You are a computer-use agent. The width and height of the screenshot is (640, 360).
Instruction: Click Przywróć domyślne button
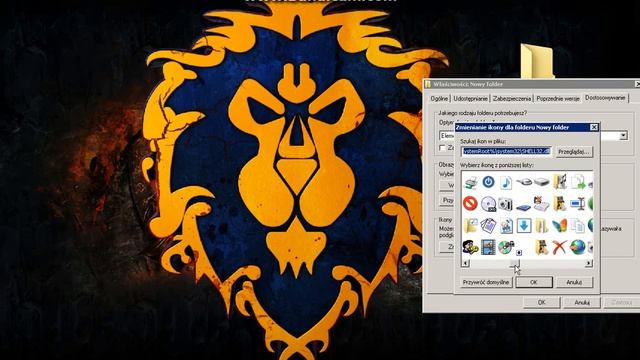click(486, 282)
